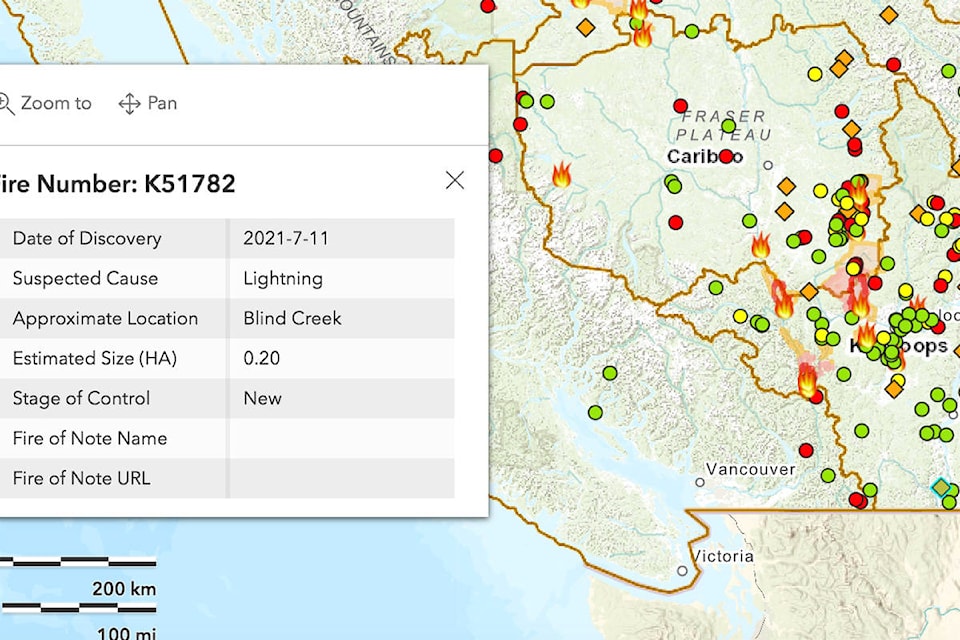Click the Zoom to text label
Image resolution: width=960 pixels, height=640 pixels.
(x=56, y=103)
